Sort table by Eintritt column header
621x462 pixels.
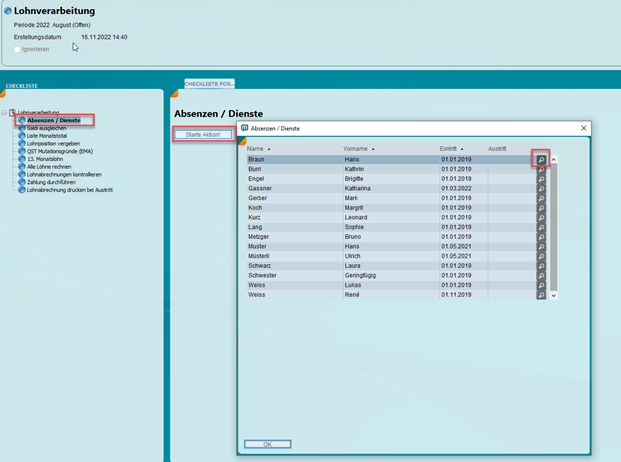coord(454,149)
